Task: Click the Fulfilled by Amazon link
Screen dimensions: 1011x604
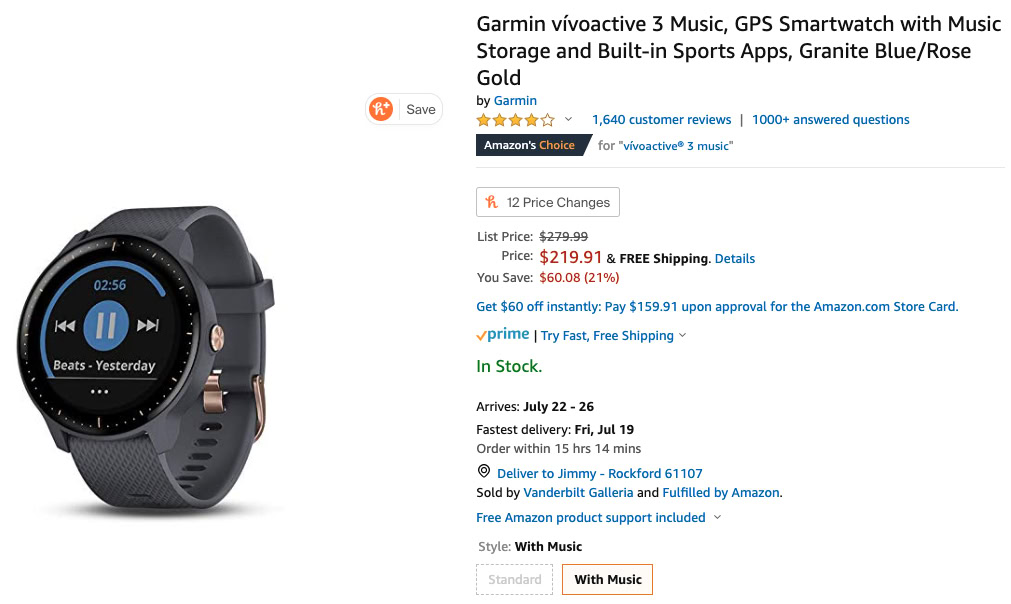Action: point(721,492)
